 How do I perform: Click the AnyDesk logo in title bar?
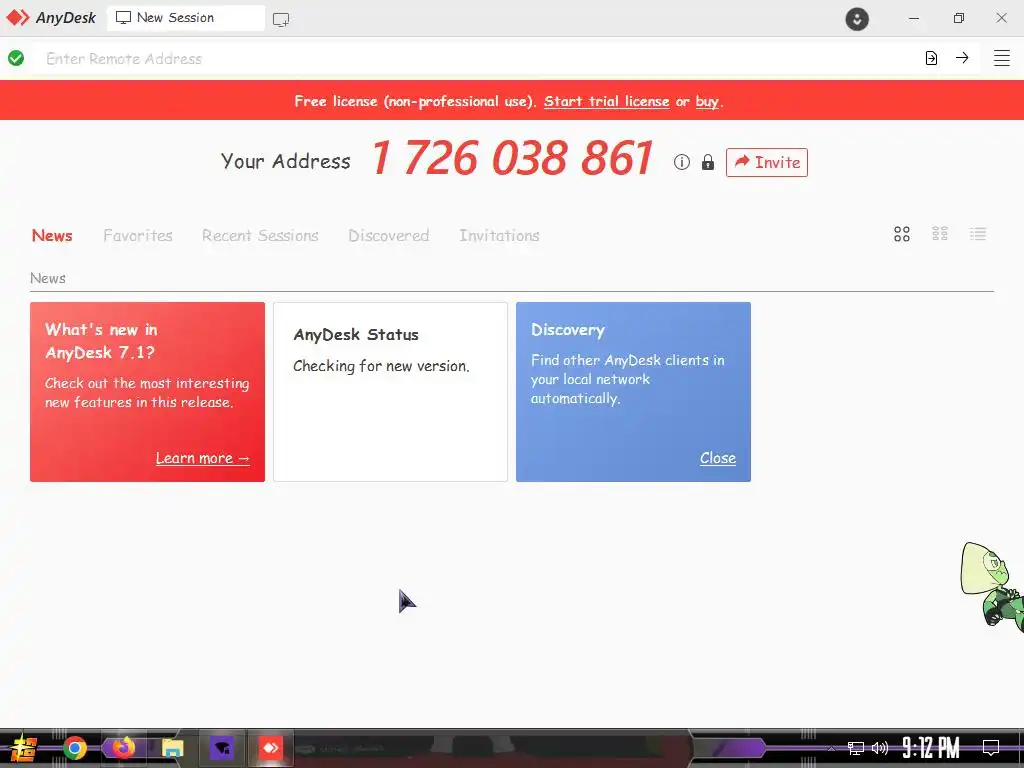click(51, 18)
